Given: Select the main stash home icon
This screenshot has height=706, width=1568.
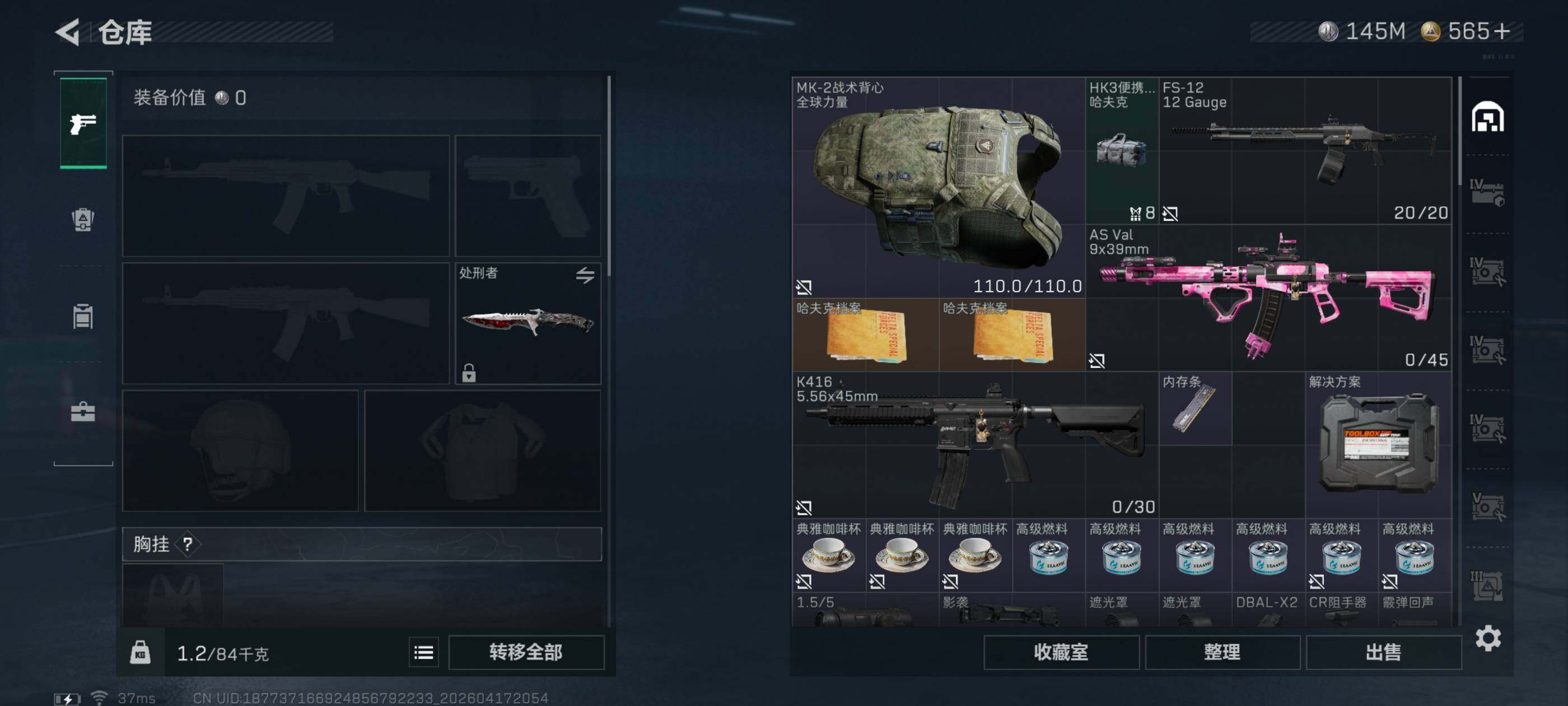Looking at the screenshot, I should click(1488, 117).
